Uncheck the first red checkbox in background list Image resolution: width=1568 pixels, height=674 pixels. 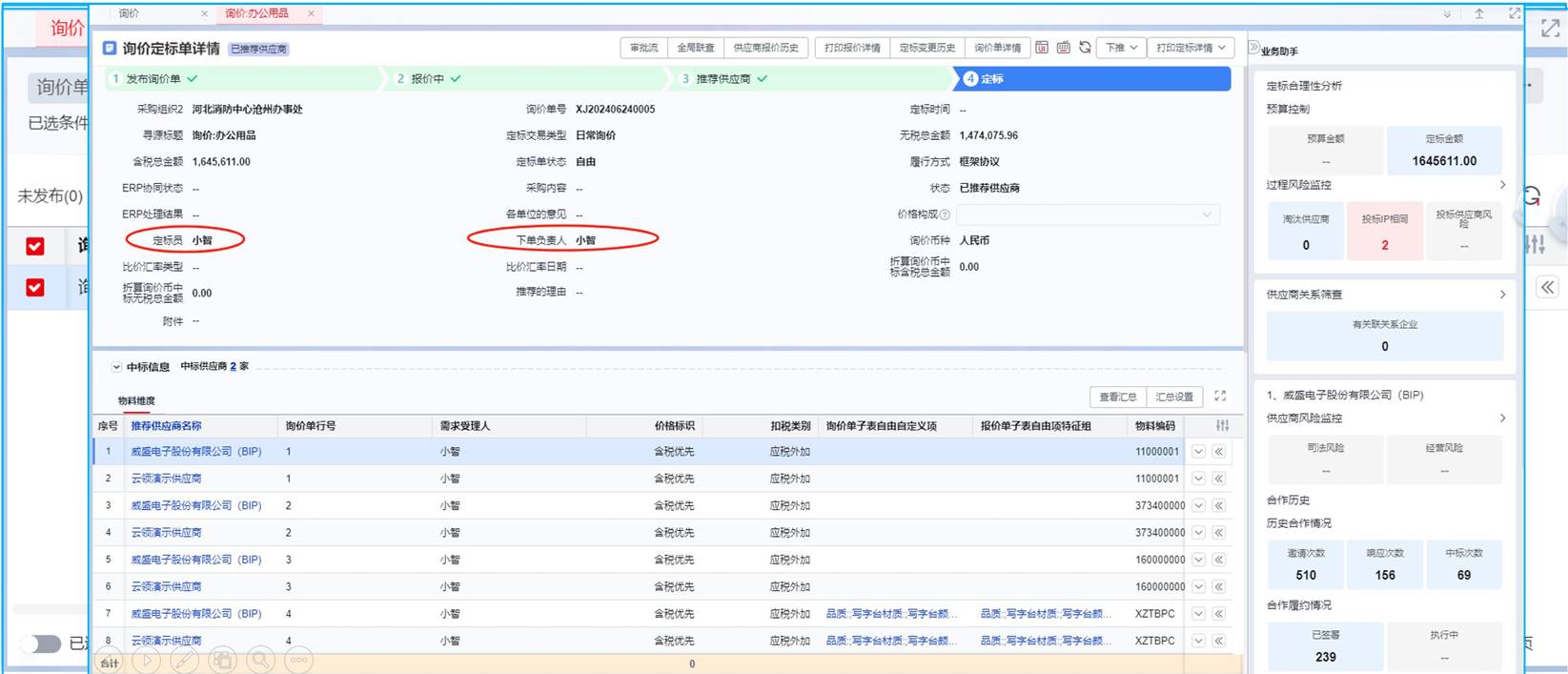(35, 246)
